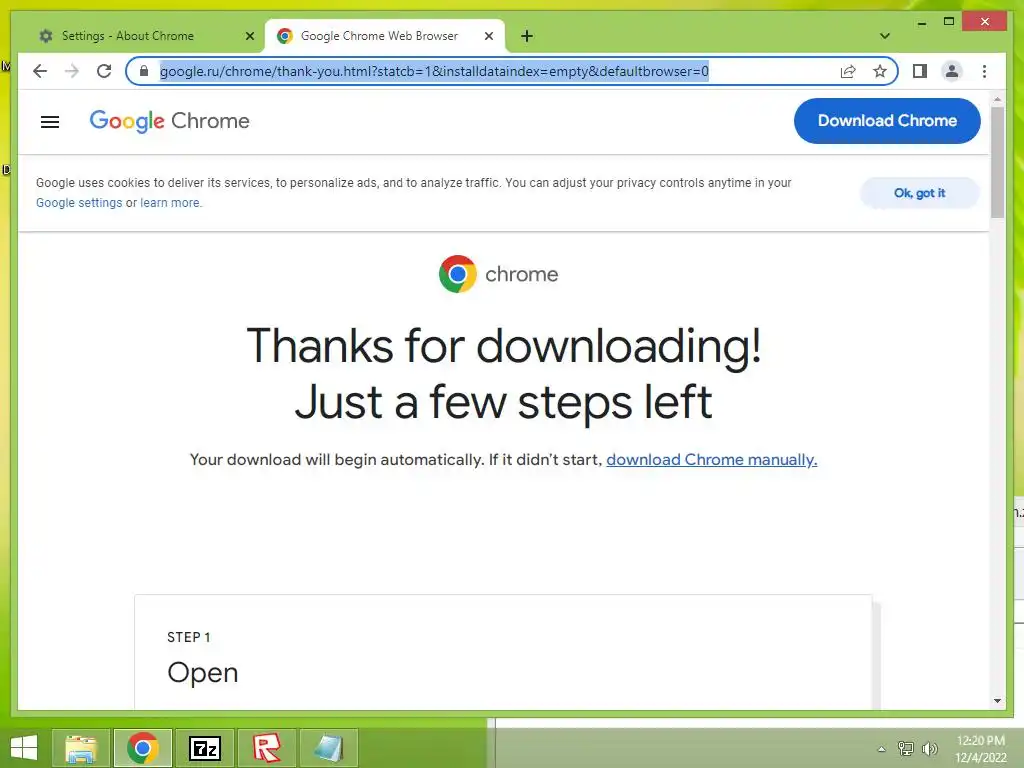
Task: Open the Windows Start button
Action: [x=24, y=748]
